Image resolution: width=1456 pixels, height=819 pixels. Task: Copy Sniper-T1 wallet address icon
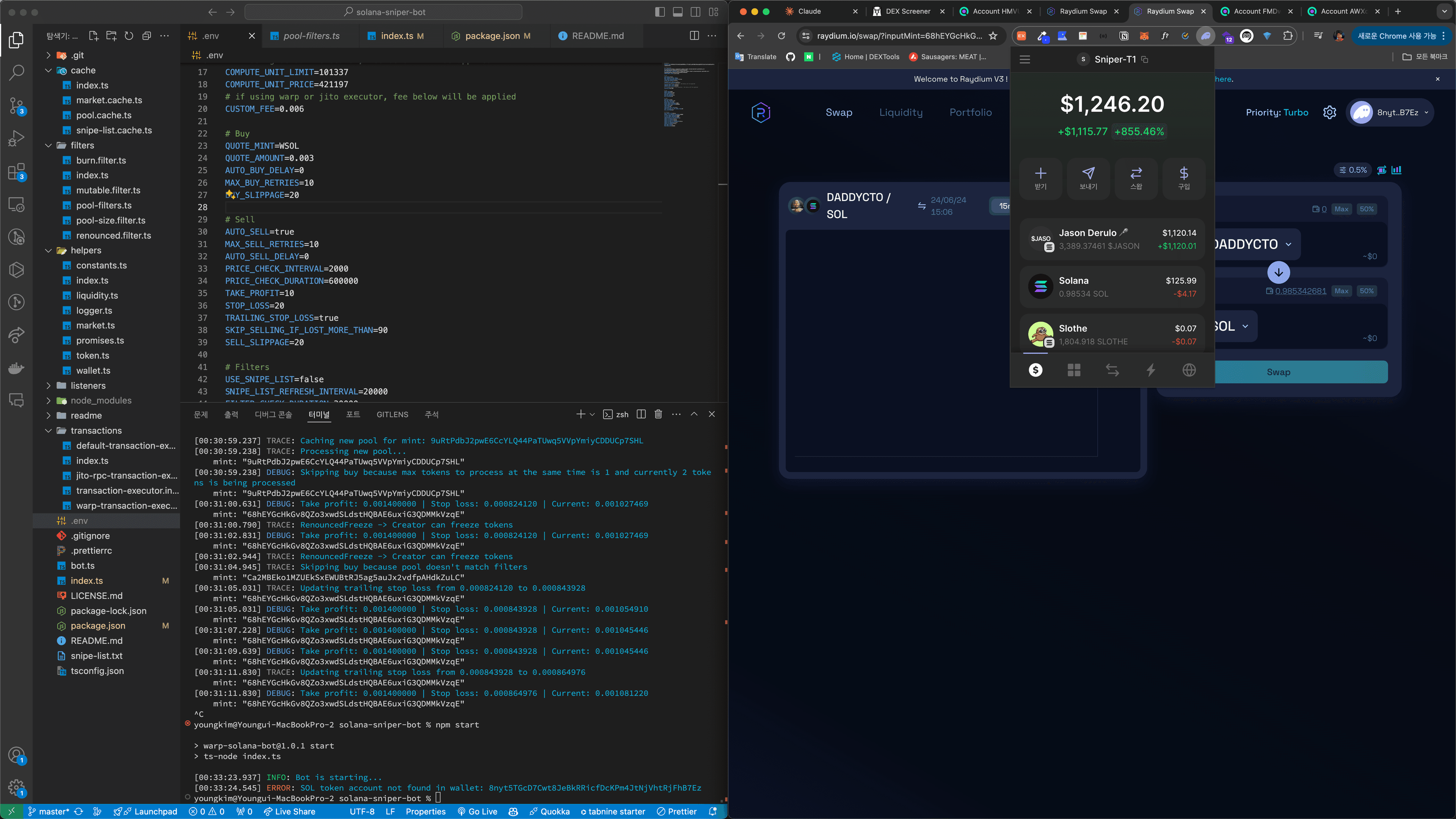1145,60
